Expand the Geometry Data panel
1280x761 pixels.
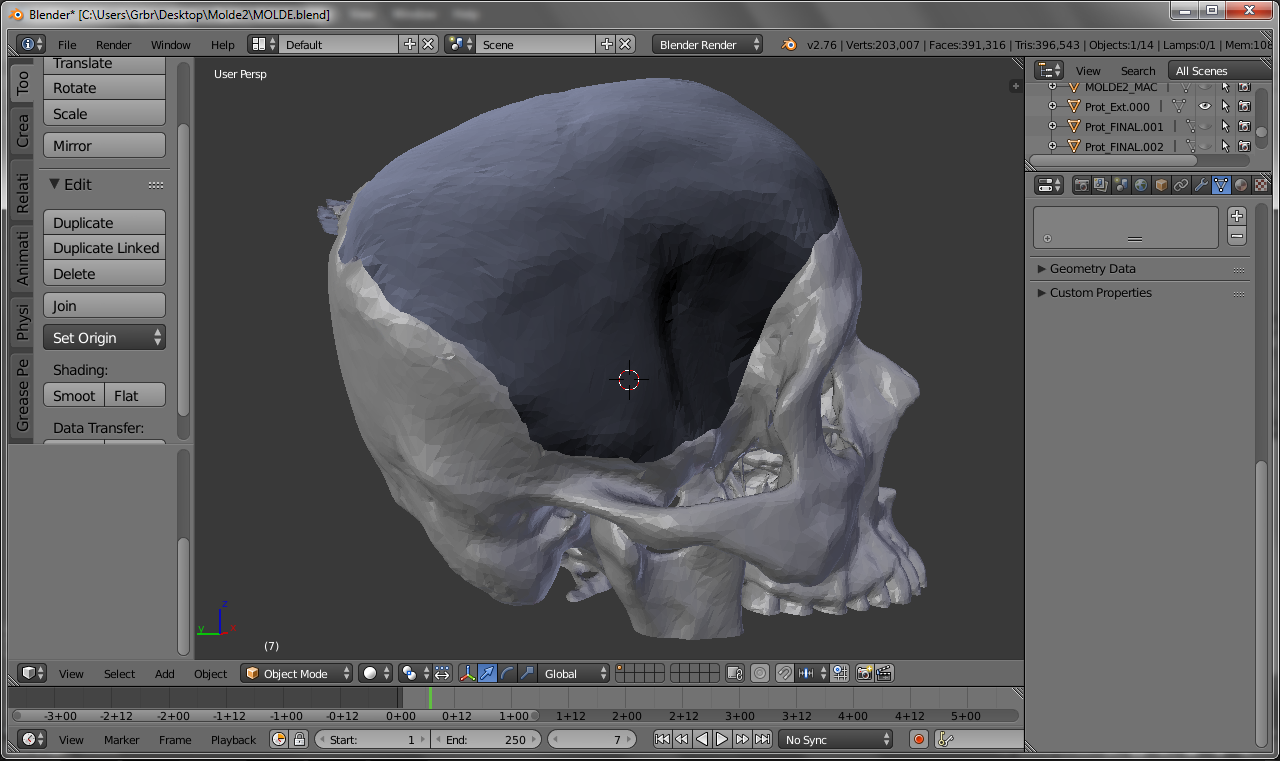click(1140, 269)
